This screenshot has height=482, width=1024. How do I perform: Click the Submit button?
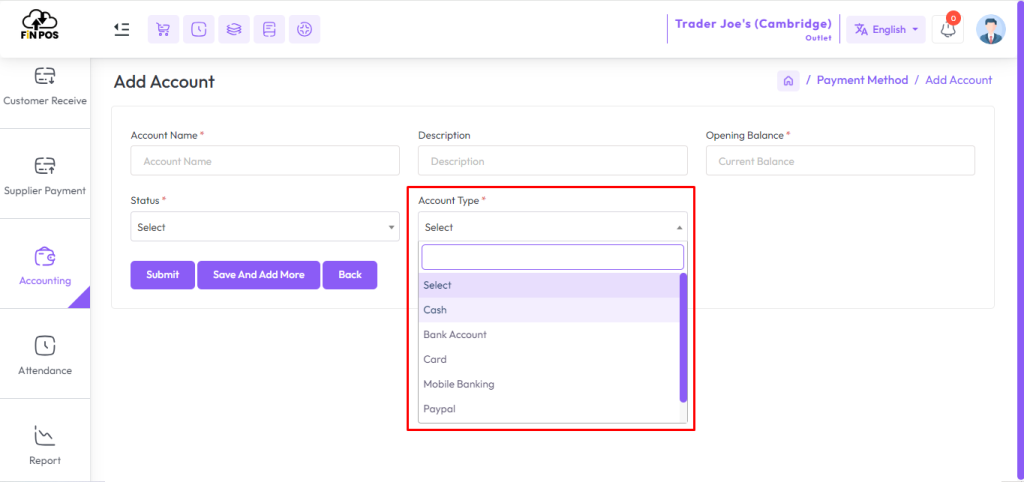tap(163, 275)
